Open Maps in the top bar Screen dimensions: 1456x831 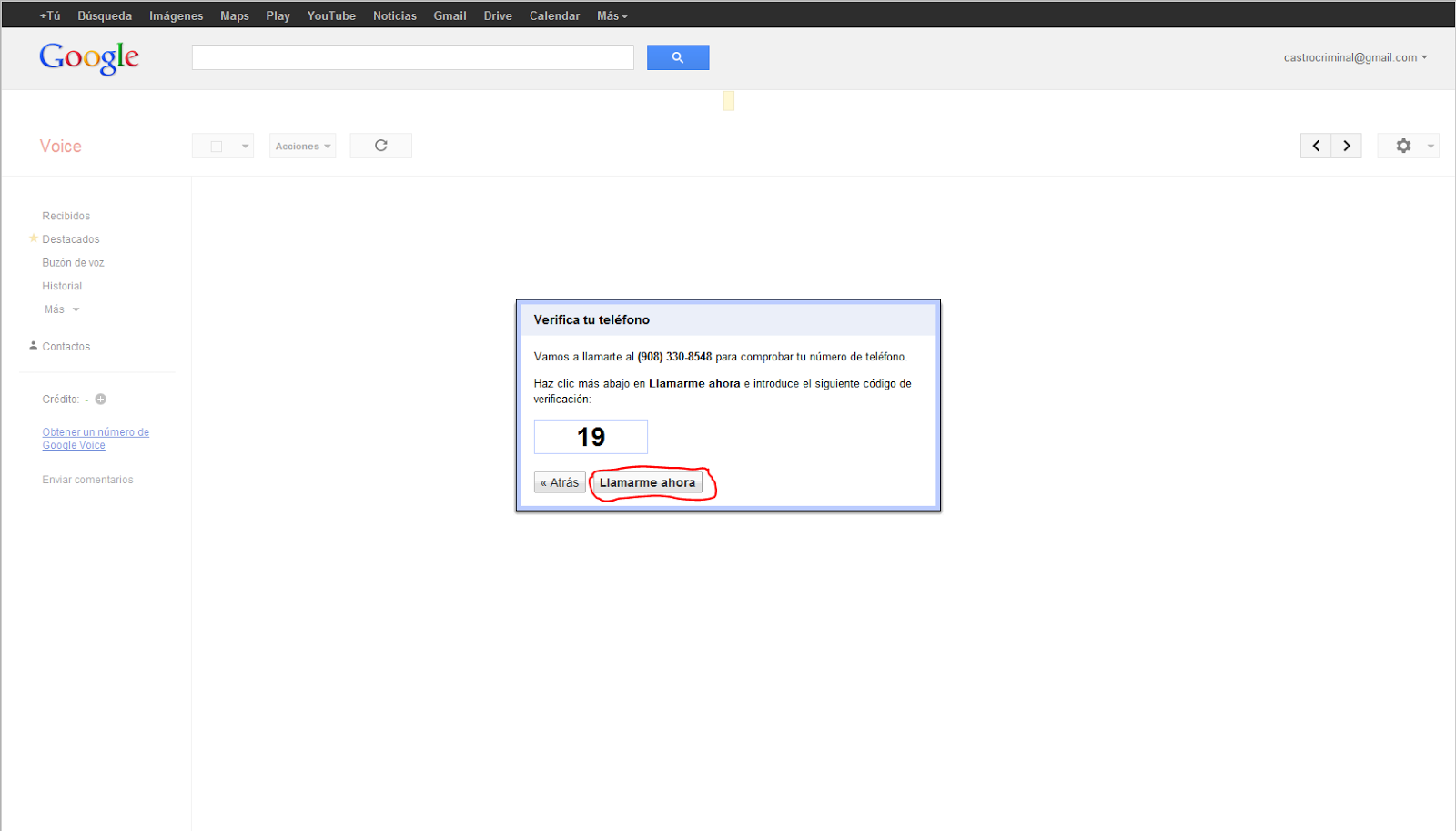point(235,15)
